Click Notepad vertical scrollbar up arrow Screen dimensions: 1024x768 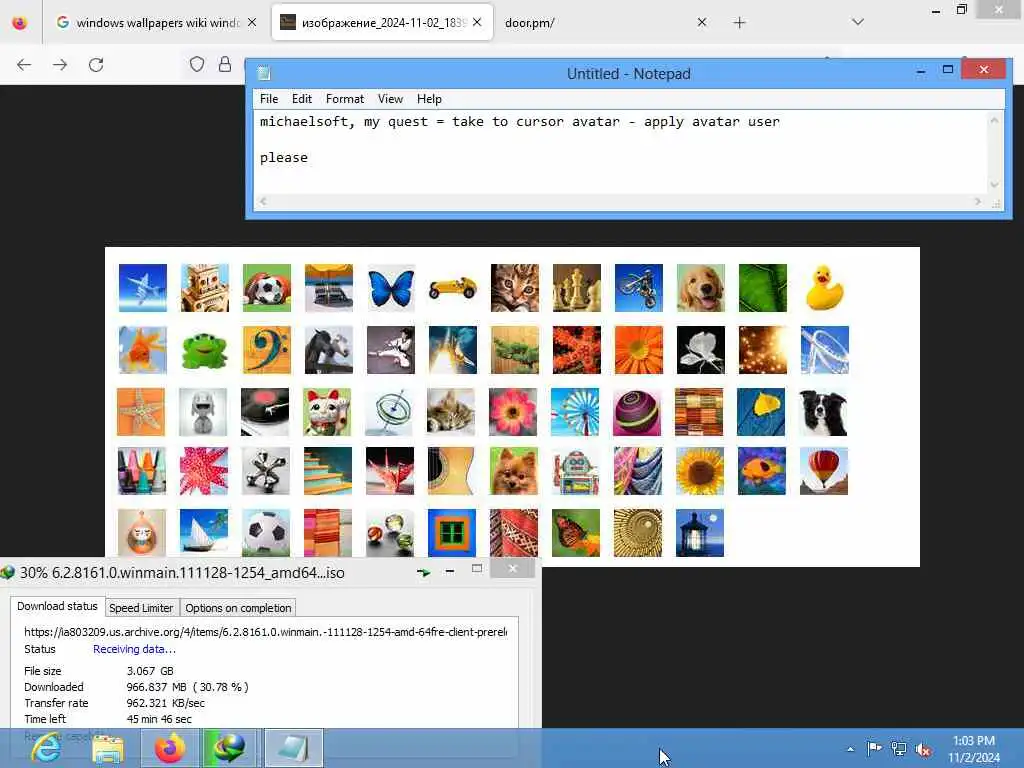pyautogui.click(x=995, y=120)
